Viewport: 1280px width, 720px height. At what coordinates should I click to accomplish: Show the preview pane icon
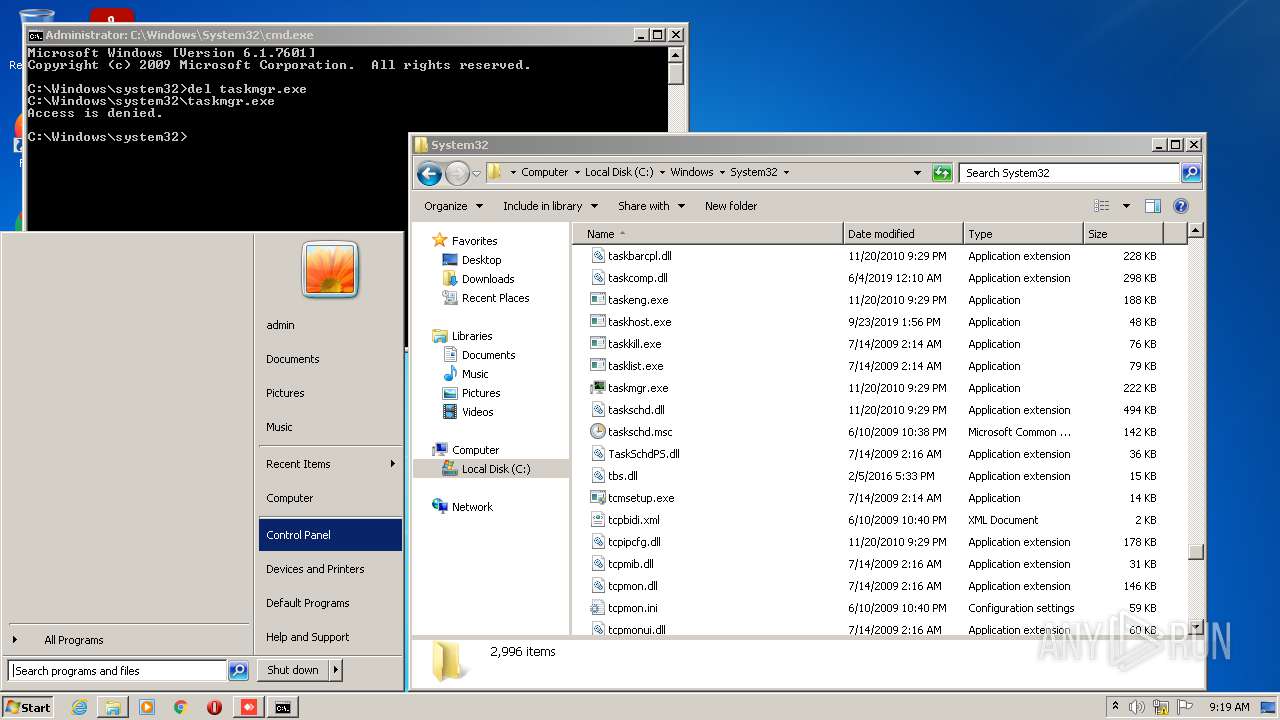[1152, 206]
